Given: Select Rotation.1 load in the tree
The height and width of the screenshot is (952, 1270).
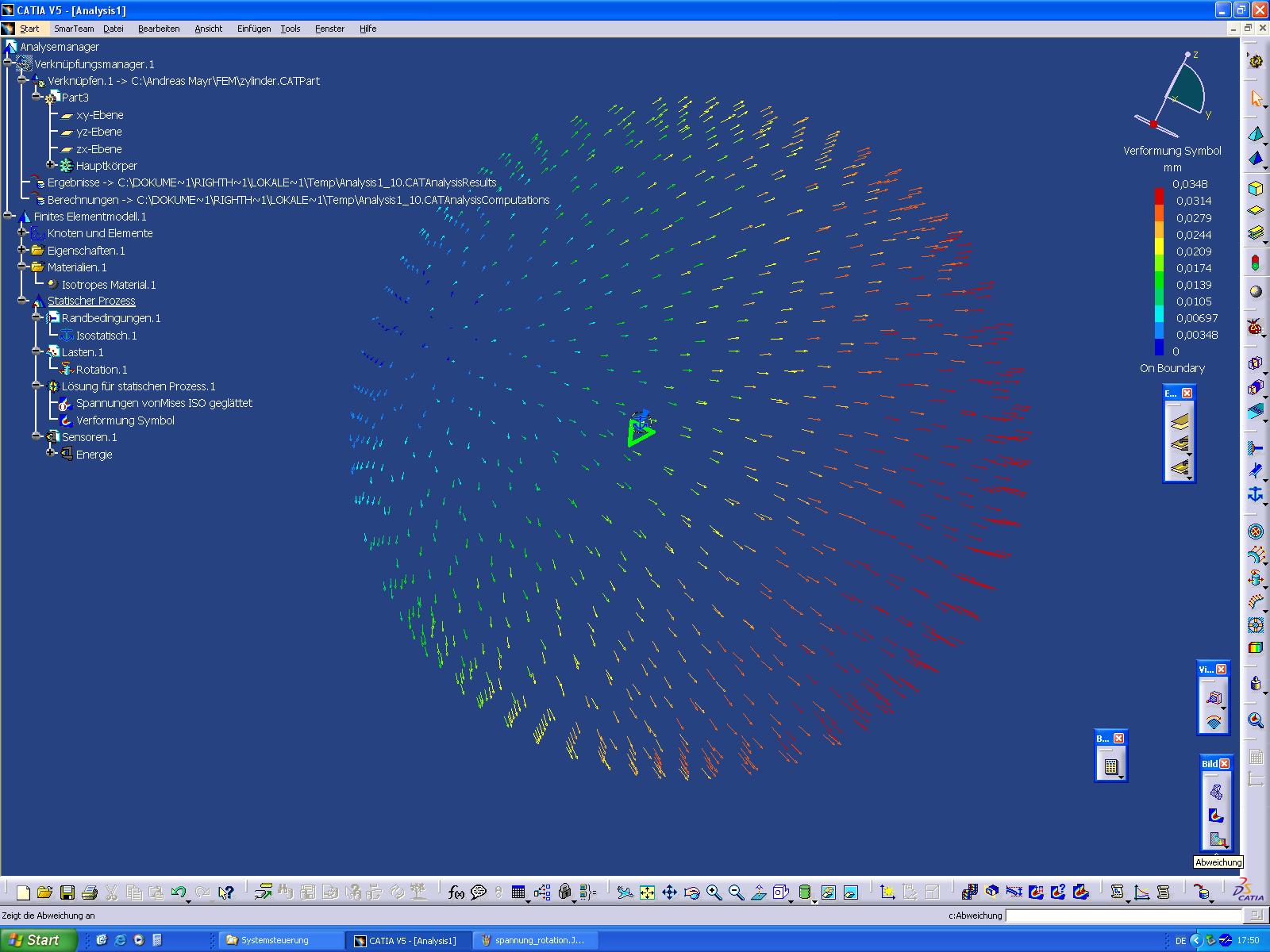Looking at the screenshot, I should click(102, 370).
